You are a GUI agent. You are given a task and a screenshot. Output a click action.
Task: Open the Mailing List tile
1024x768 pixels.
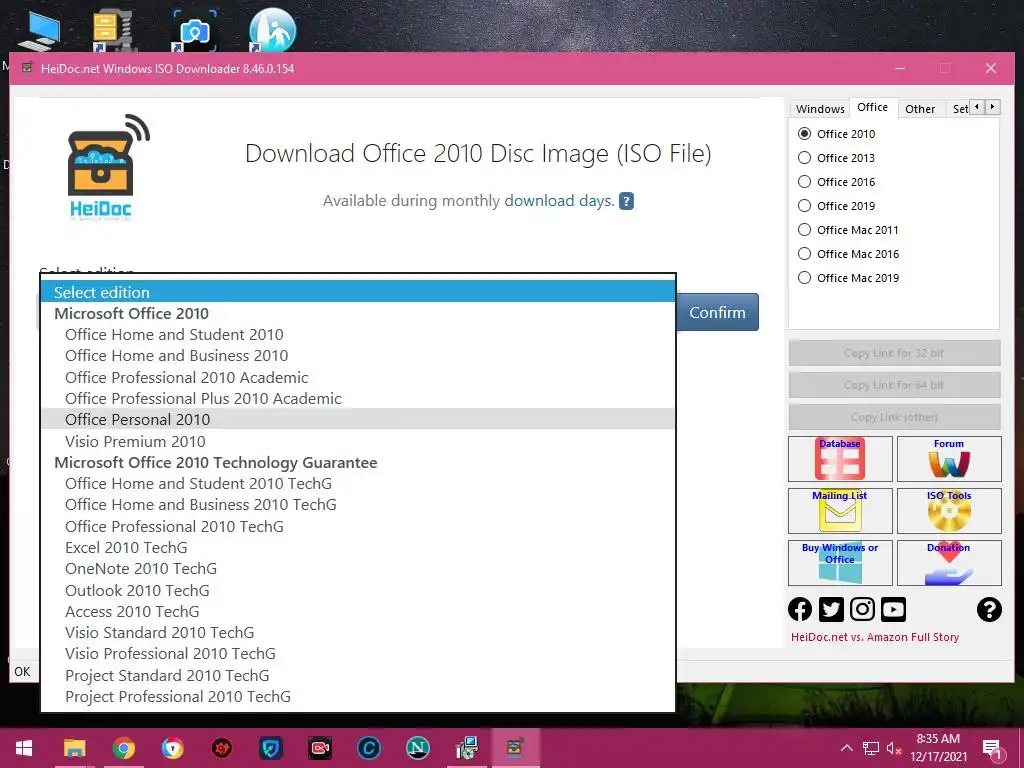pyautogui.click(x=840, y=511)
